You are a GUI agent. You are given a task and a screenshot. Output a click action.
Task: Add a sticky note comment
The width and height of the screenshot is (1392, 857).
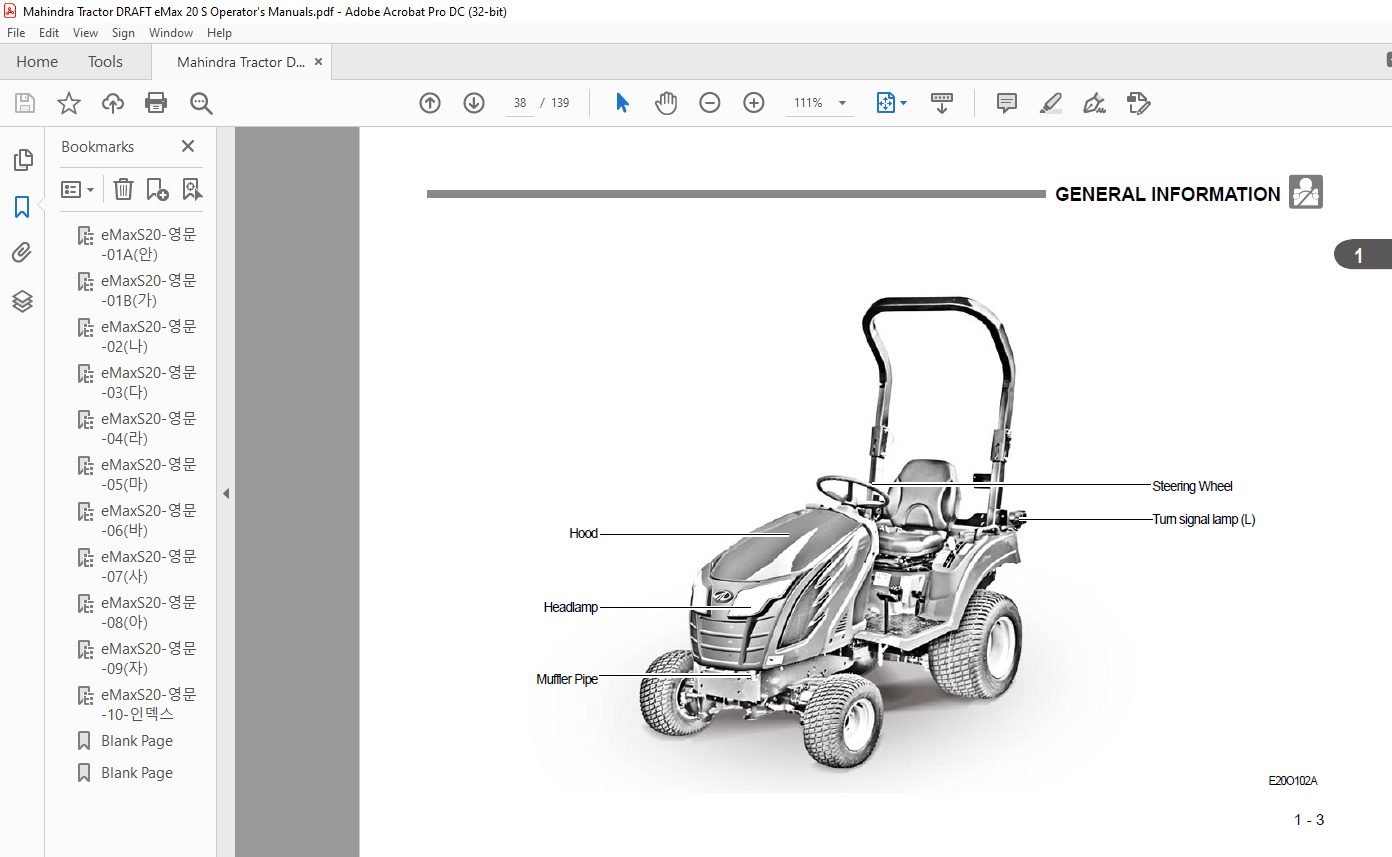[x=1007, y=103]
